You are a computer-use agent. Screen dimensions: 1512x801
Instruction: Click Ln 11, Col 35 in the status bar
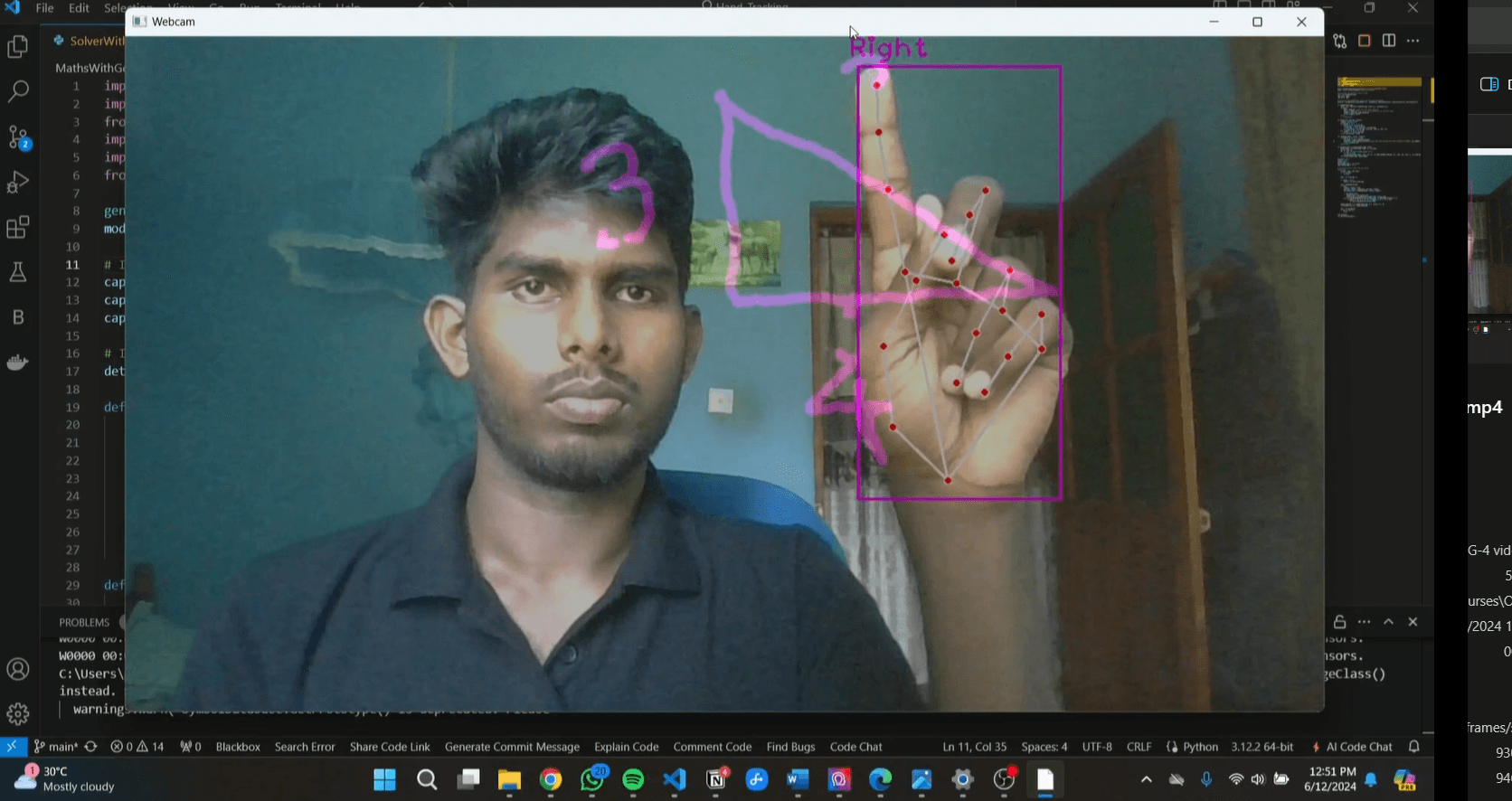pos(974,747)
